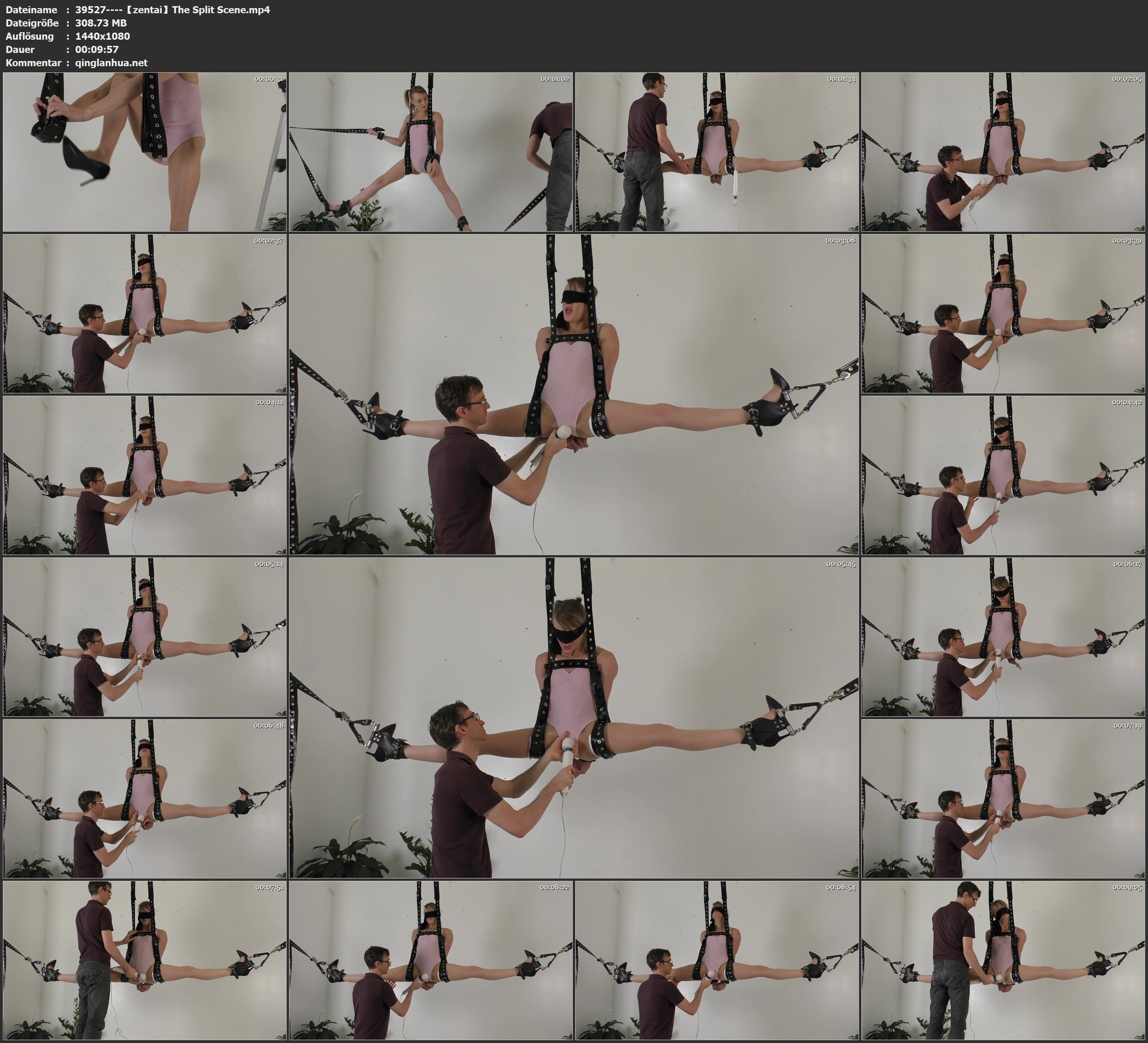The width and height of the screenshot is (1148, 1043).
Task: Select the frame marked 00:08:54
Action: pos(717,960)
